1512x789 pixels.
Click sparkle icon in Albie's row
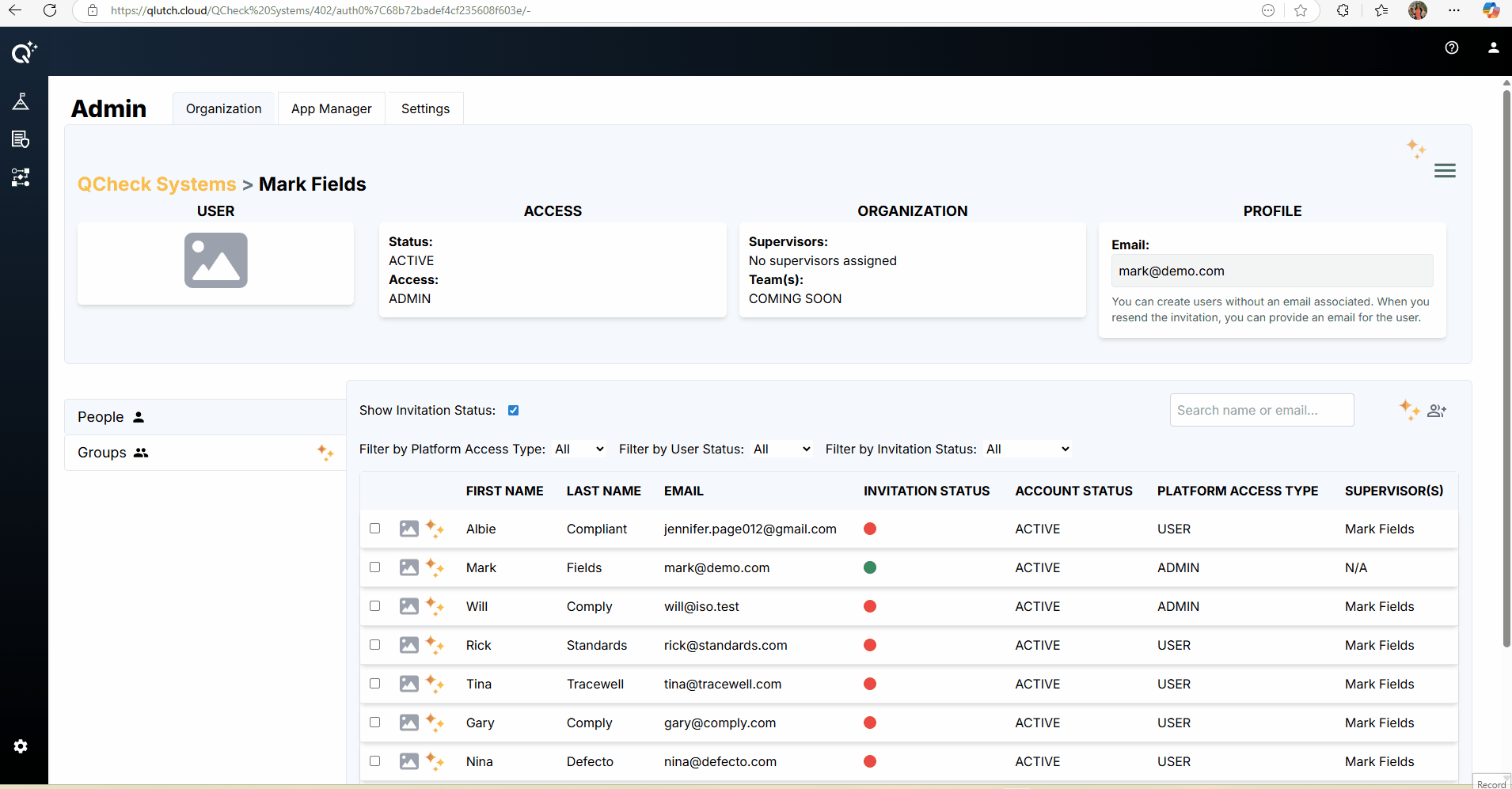coord(435,529)
